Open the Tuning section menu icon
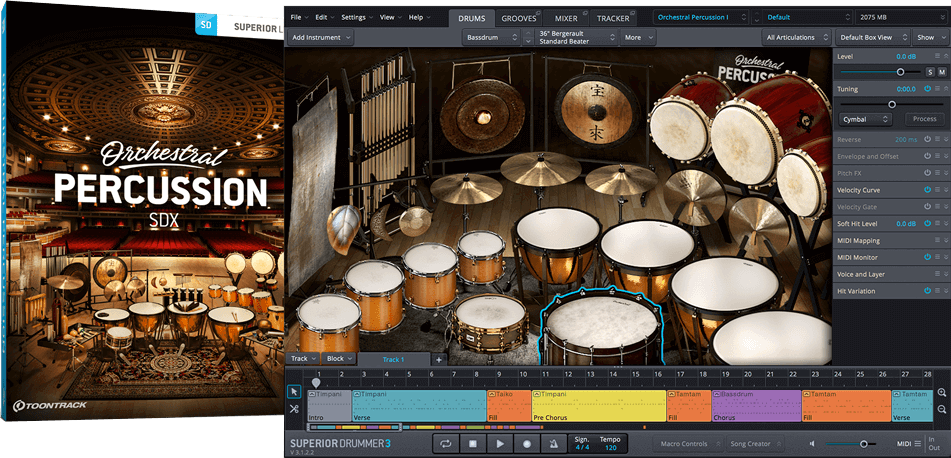 coord(938,89)
